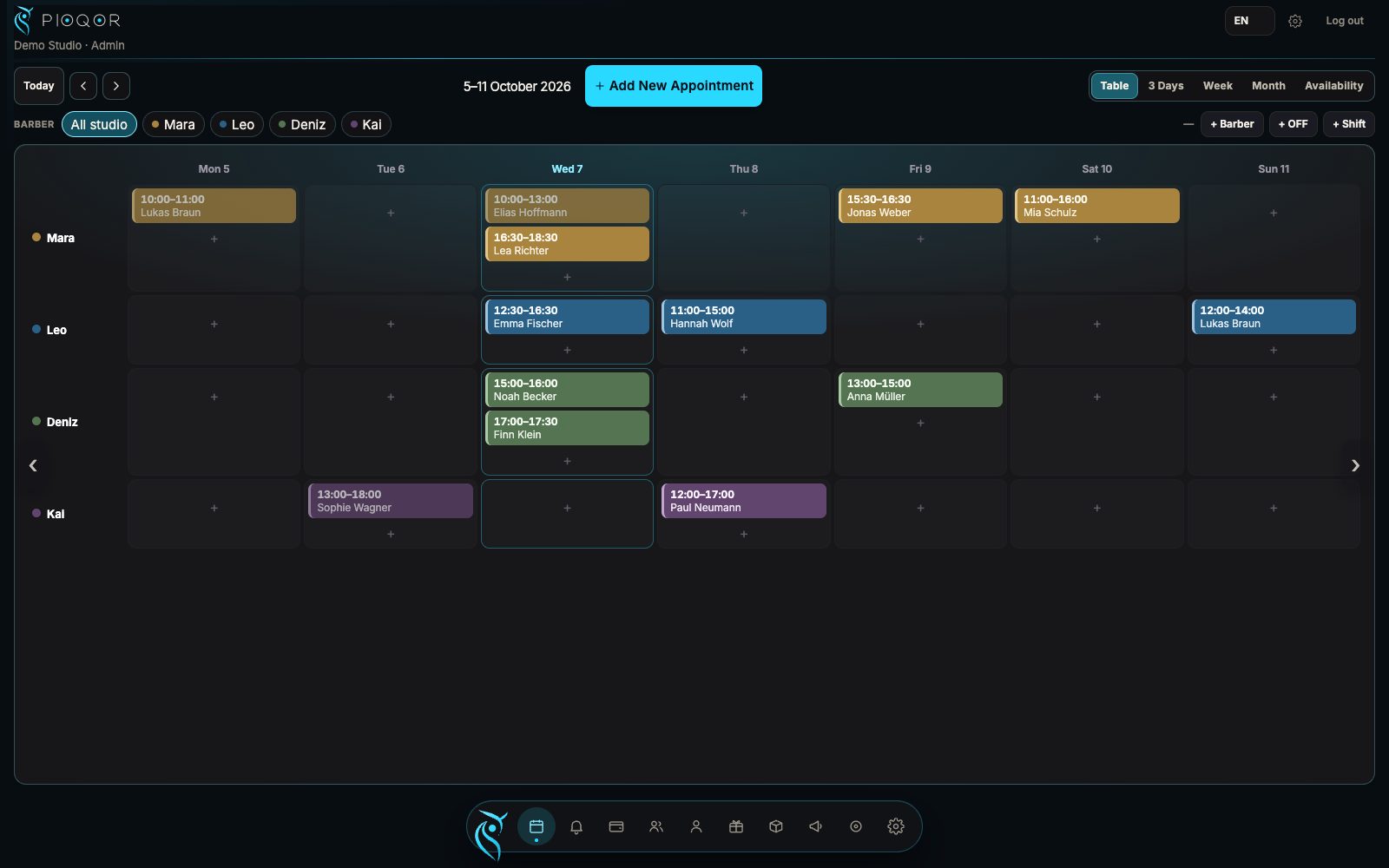Click the + OFF button
Viewport: 1389px width, 868px height.
[1294, 124]
